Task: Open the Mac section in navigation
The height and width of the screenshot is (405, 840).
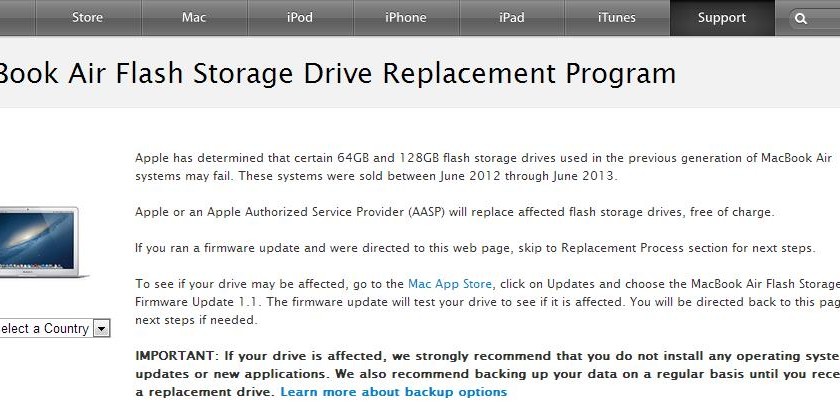Action: (194, 17)
